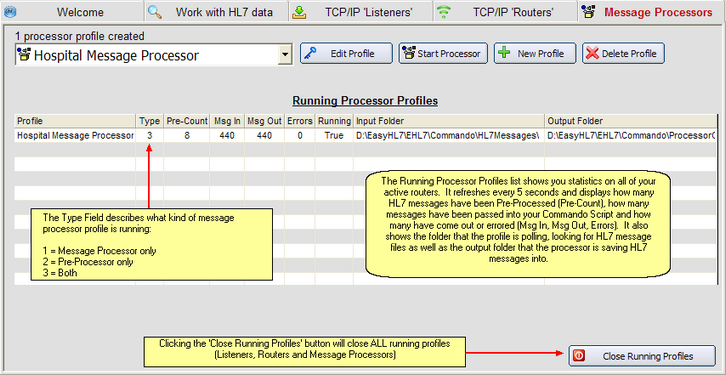Expand the processor profile dropdown arrow
This screenshot has height=375, width=726.
(285, 56)
